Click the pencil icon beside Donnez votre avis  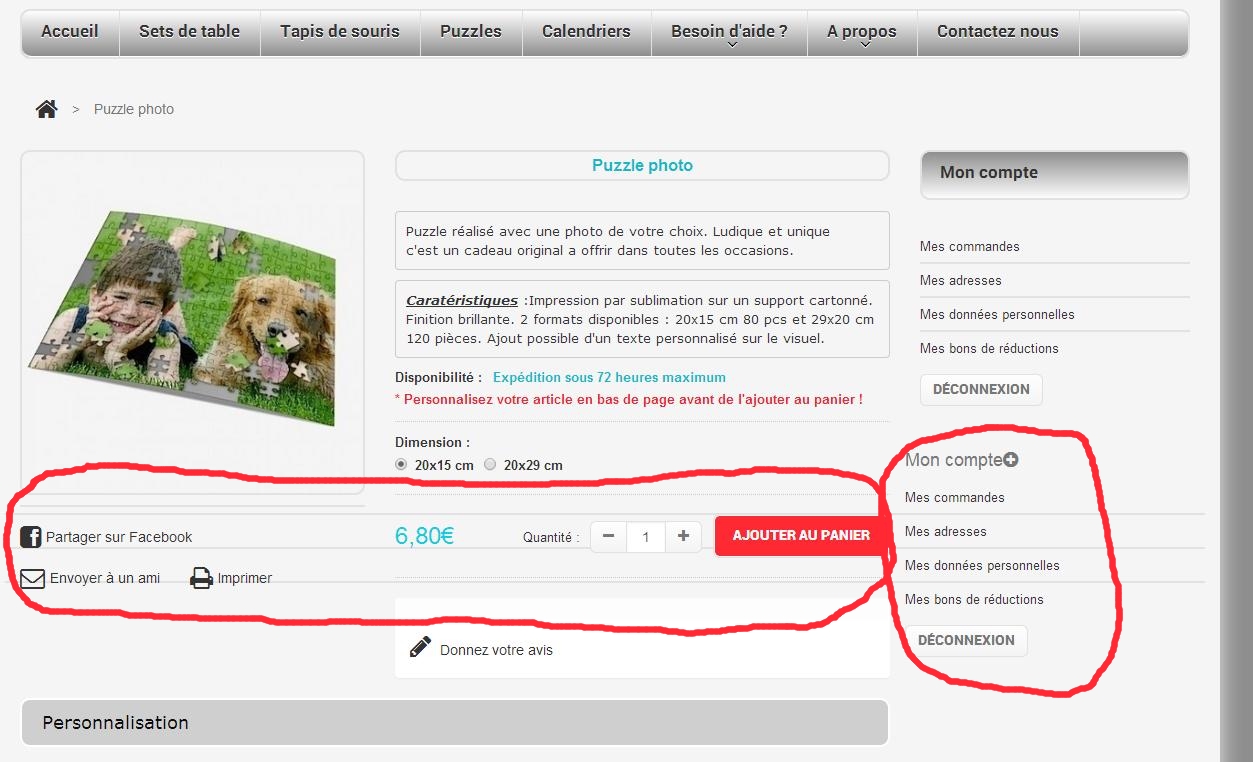pos(420,647)
